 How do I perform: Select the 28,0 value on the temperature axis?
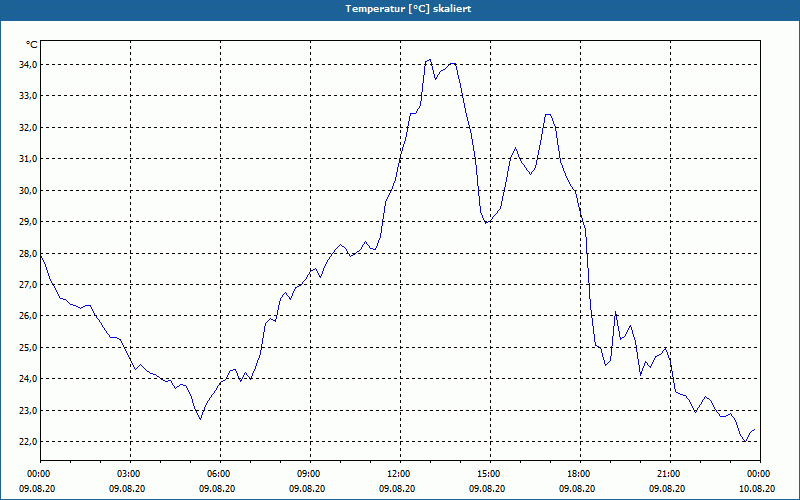click(29, 253)
